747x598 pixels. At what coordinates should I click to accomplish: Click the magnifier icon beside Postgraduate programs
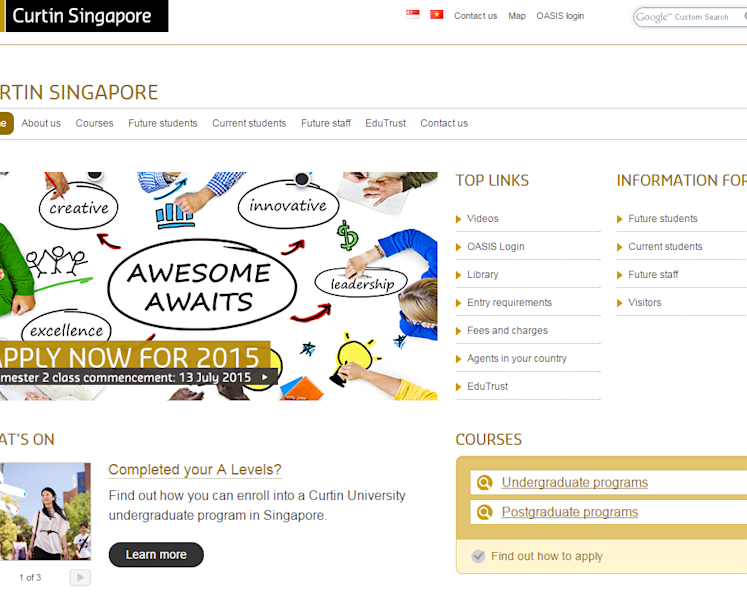tap(485, 512)
